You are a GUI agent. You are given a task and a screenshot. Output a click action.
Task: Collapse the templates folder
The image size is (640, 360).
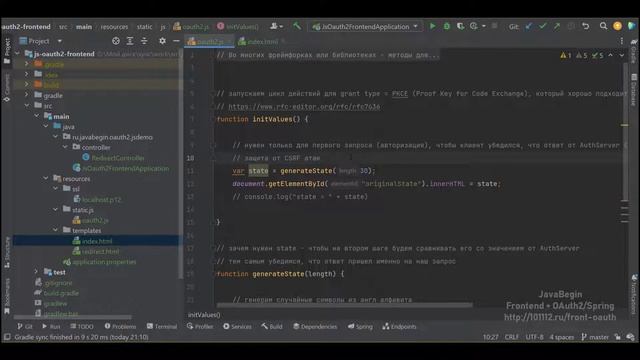point(56,230)
